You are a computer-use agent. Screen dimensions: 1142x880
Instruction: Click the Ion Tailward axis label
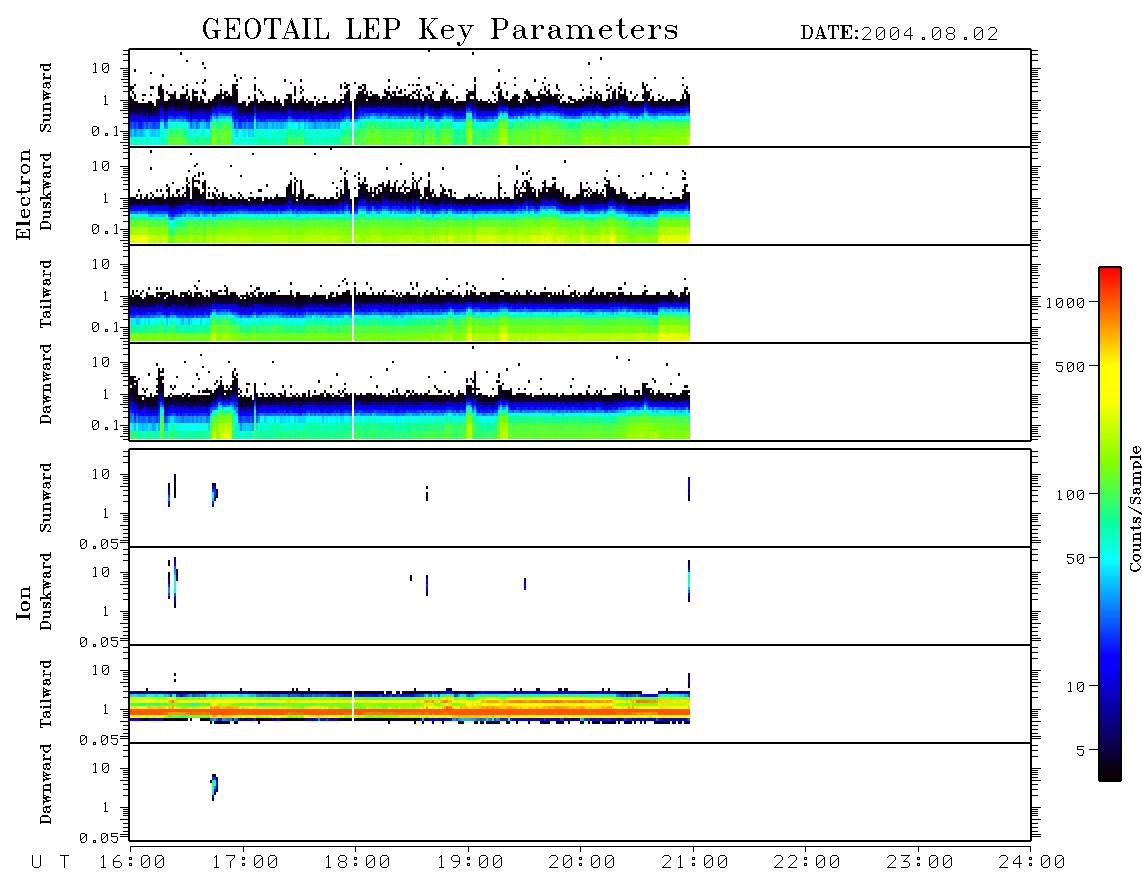pyautogui.click(x=46, y=694)
